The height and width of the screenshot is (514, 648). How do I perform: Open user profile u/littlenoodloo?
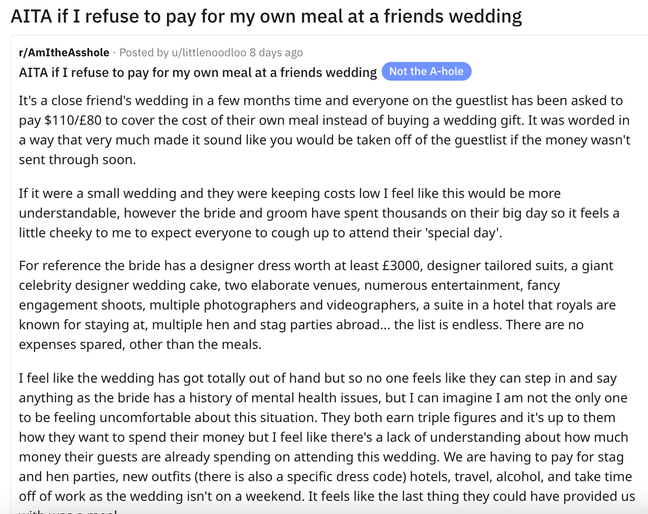(x=209, y=52)
